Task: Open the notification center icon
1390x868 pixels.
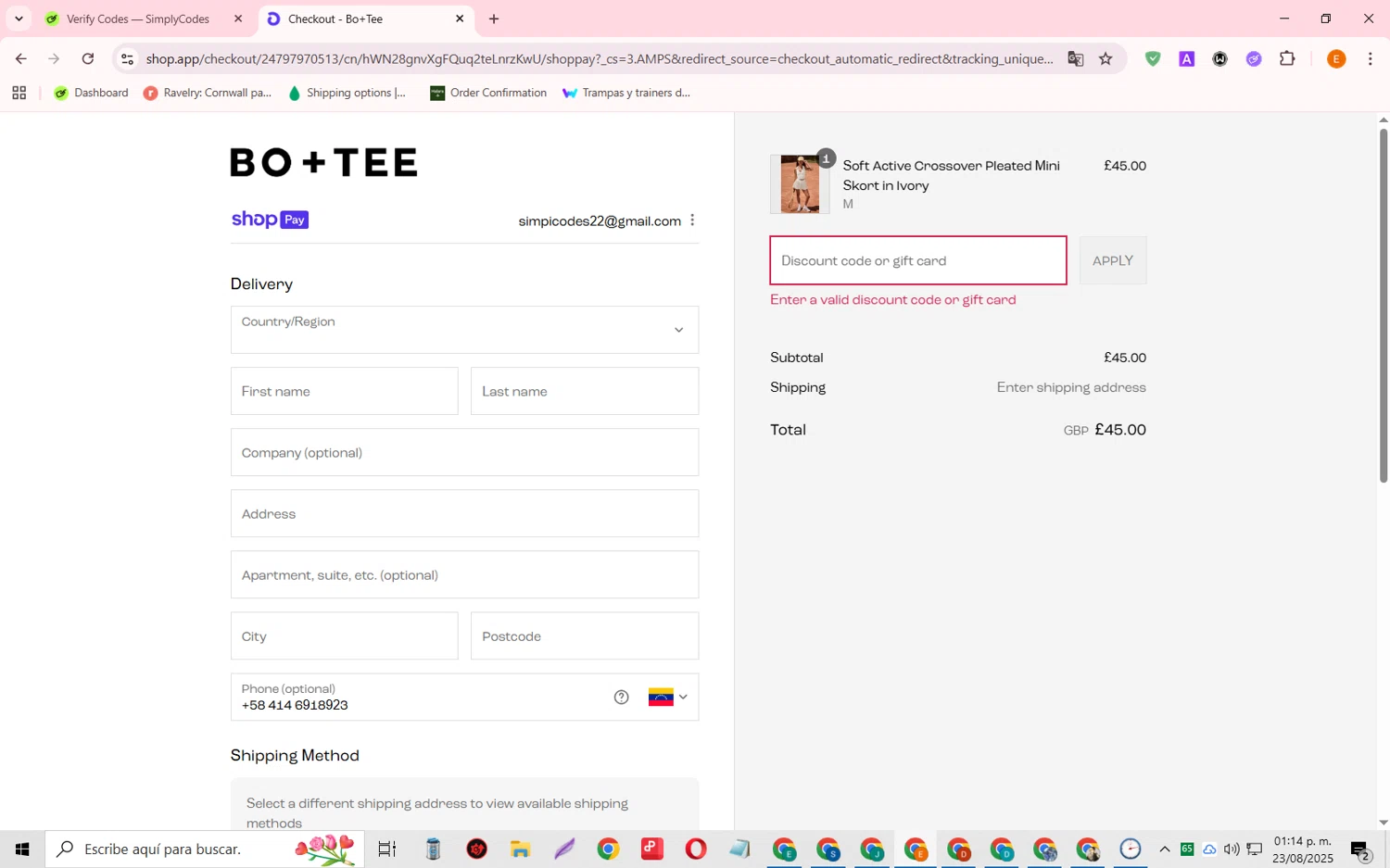Action: click(x=1360, y=849)
